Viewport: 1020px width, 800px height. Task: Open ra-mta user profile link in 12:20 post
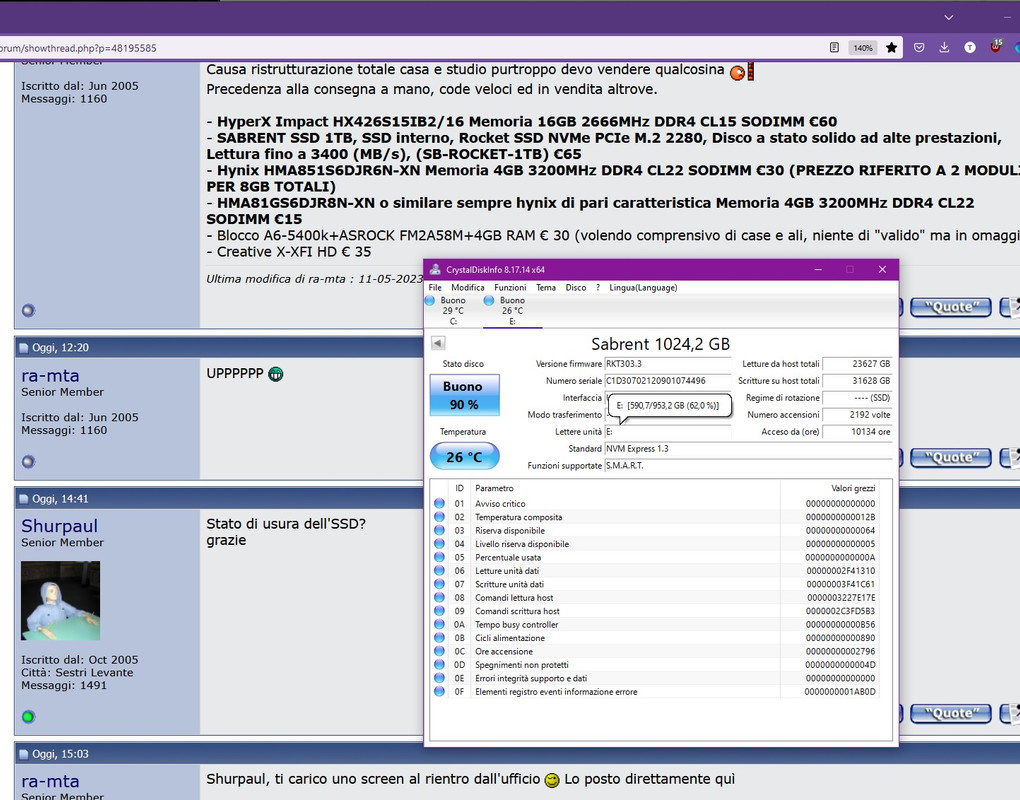pyautogui.click(x=50, y=376)
